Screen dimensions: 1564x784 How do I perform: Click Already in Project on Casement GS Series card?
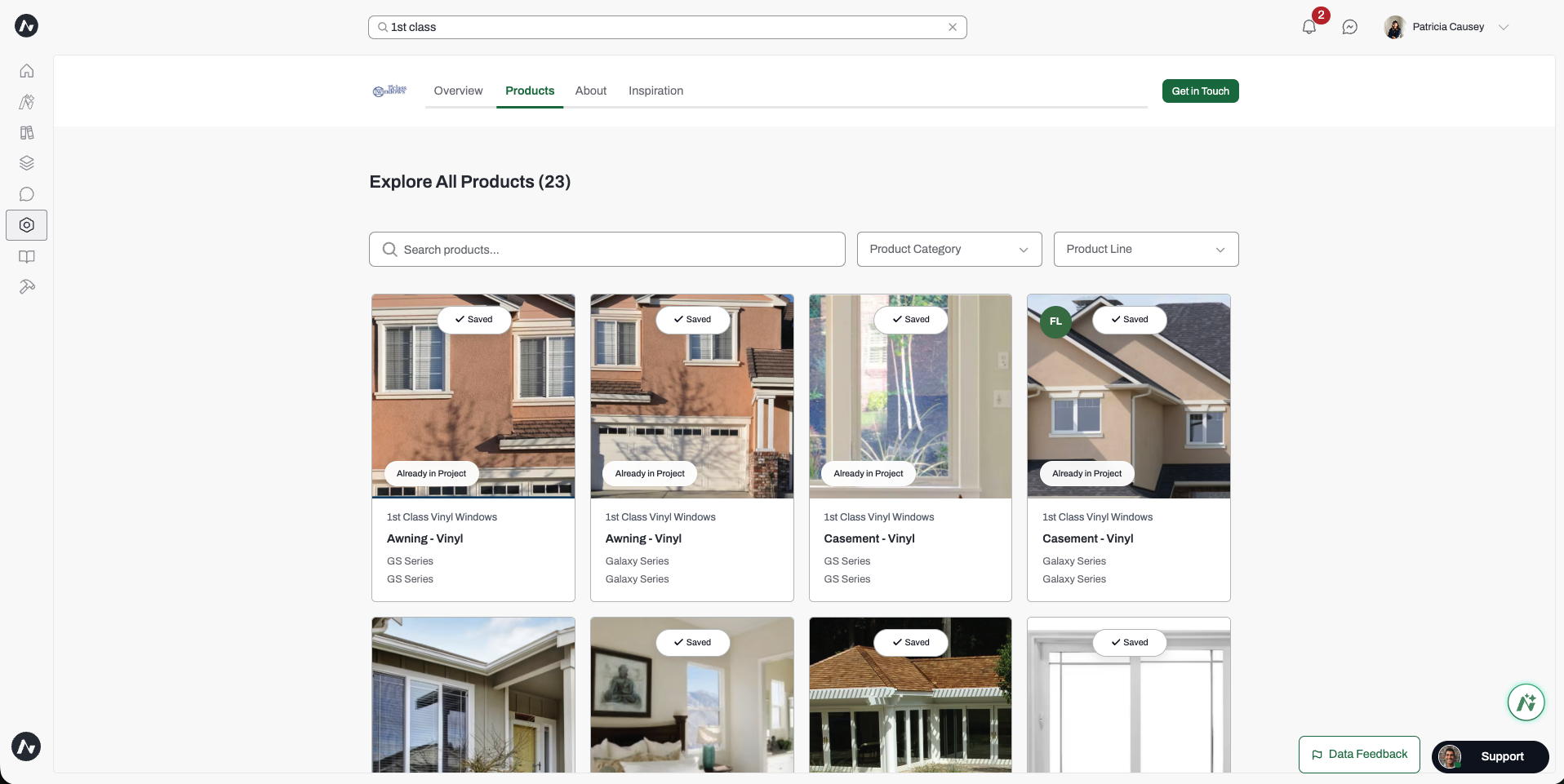(869, 474)
